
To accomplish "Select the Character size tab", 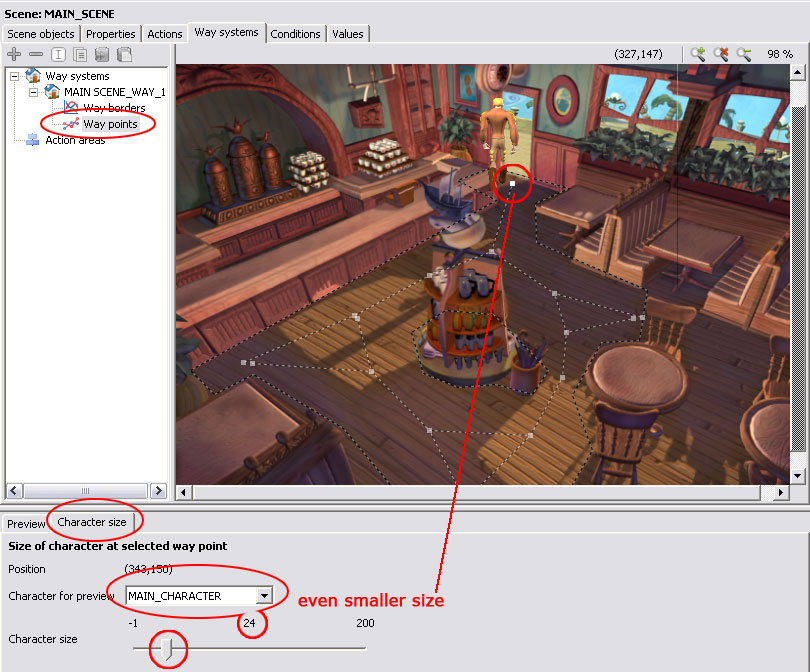I will coord(92,522).
